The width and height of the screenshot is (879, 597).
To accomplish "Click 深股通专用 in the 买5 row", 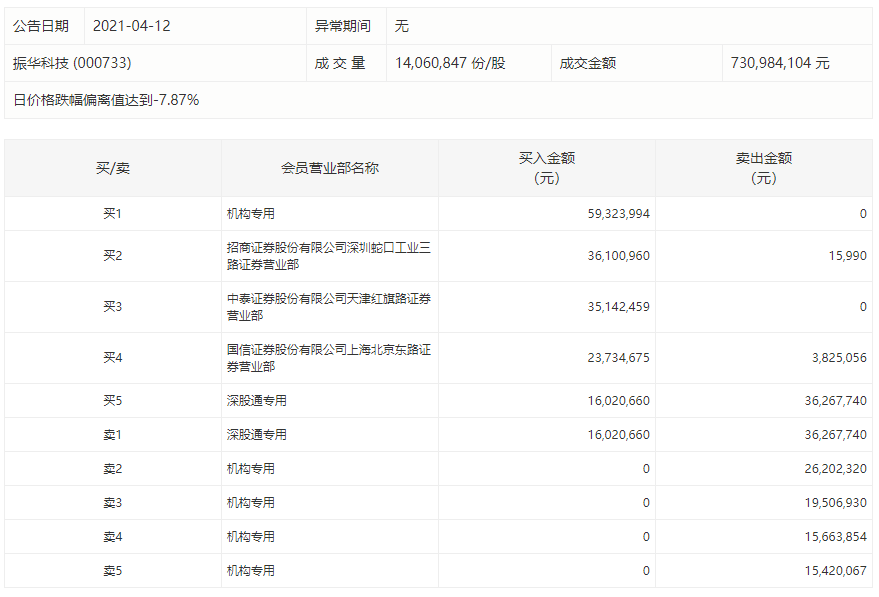I will tap(256, 401).
